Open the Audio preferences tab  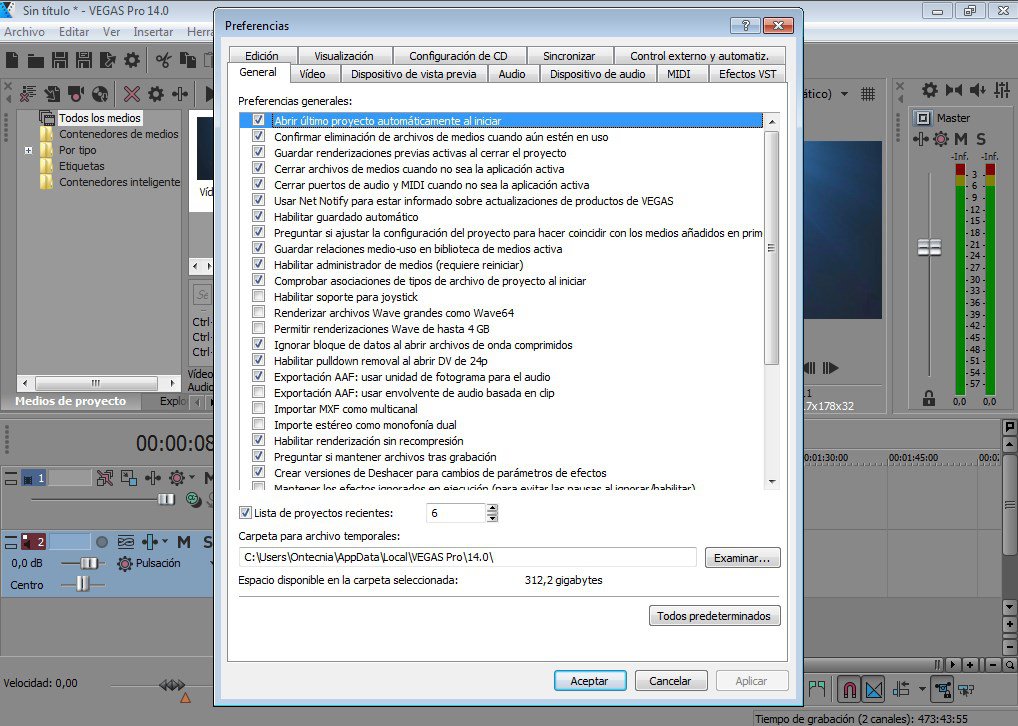click(512, 74)
